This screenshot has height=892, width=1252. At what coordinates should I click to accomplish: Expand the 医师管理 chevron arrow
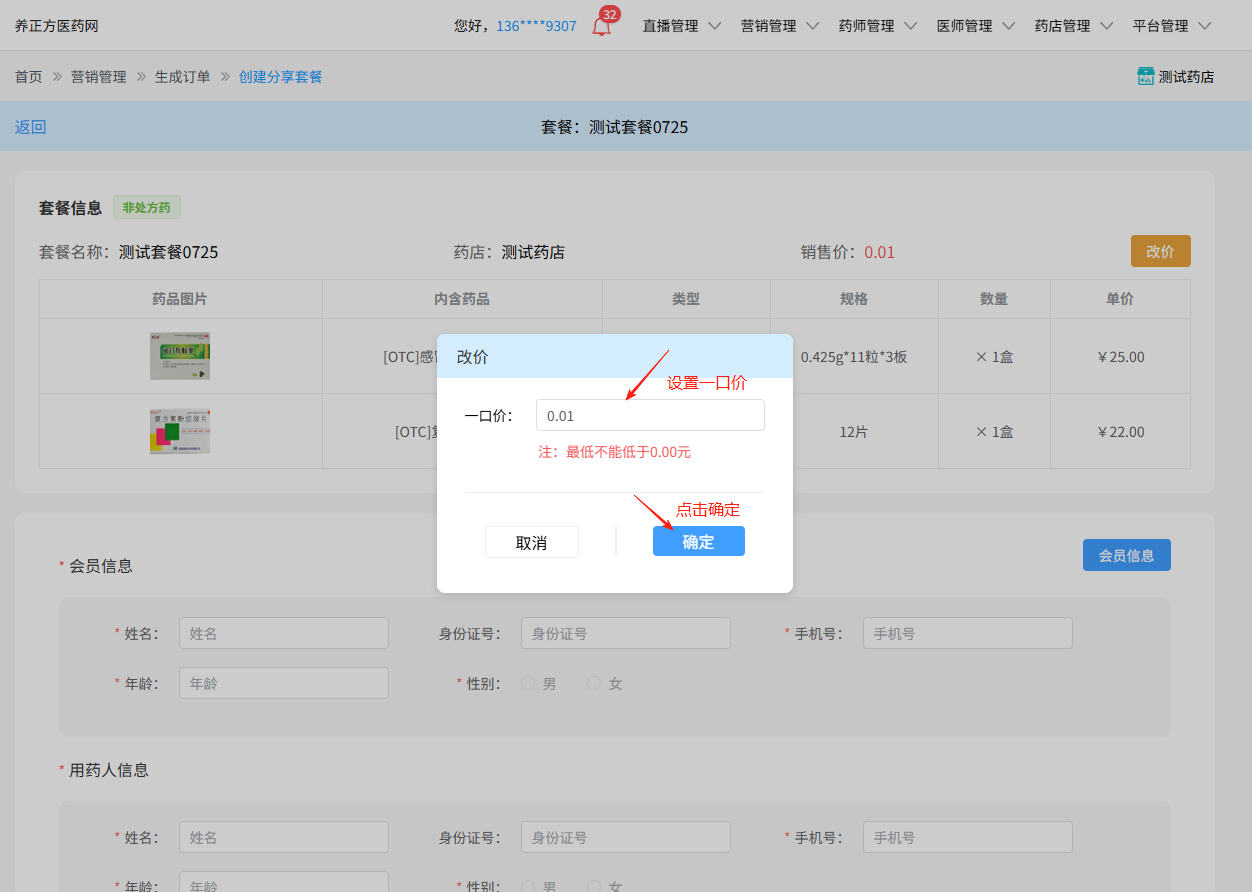pyautogui.click(x=1008, y=26)
